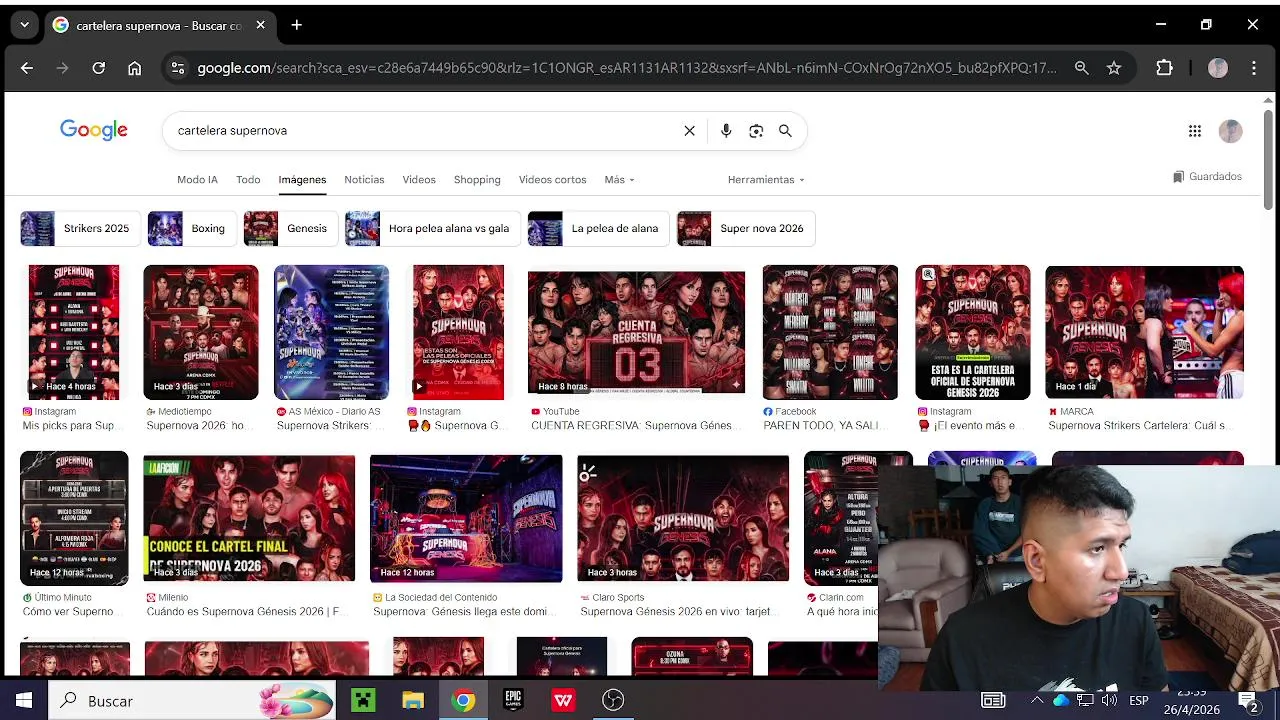Switch to Videos cortos tab
Viewport: 1280px width, 720px height.
[x=552, y=180]
